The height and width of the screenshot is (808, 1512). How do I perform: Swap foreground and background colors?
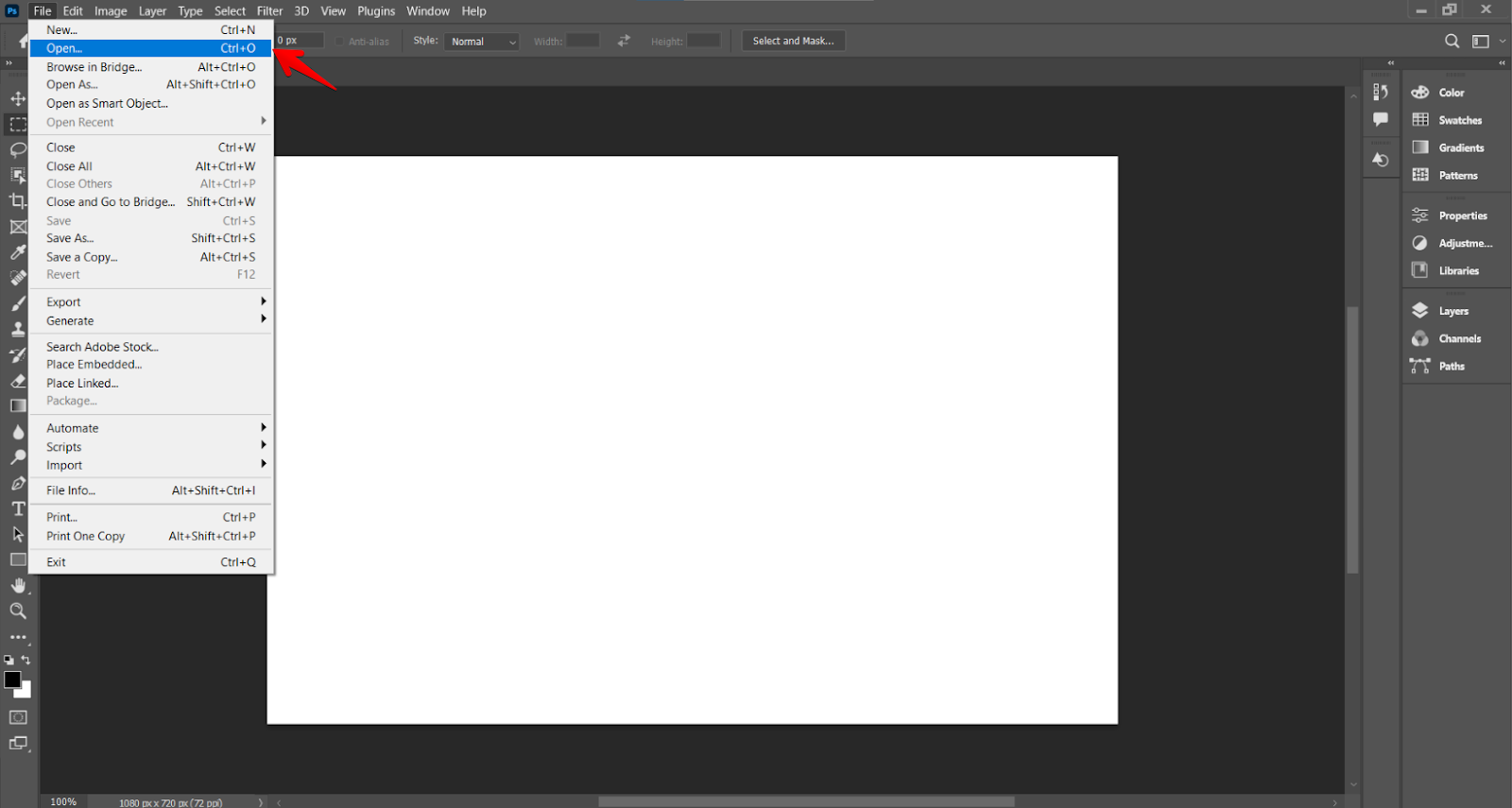tap(26, 660)
